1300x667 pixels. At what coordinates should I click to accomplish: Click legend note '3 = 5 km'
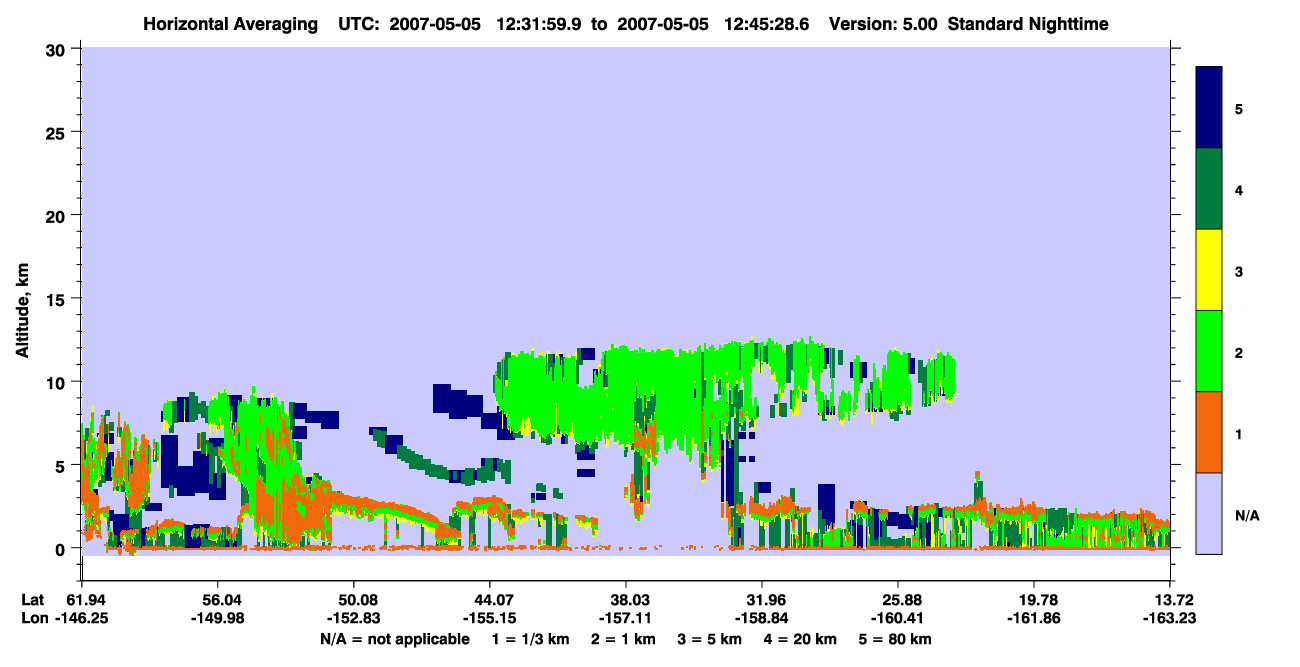(x=711, y=639)
